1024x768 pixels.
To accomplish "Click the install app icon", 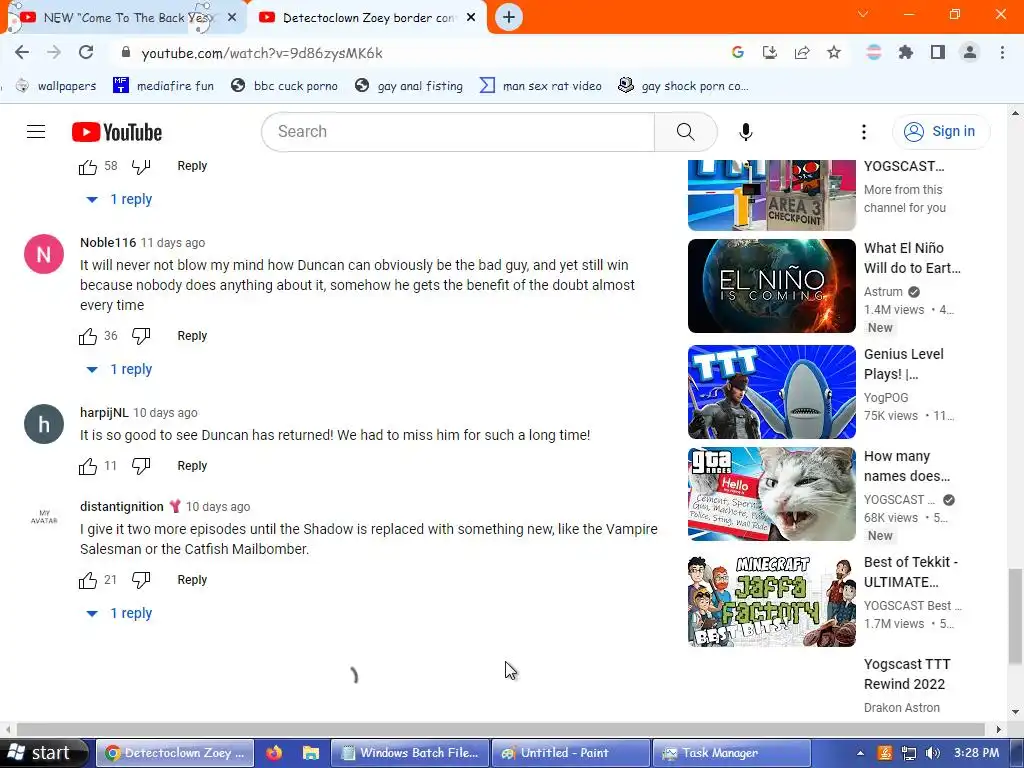I will [x=770, y=53].
